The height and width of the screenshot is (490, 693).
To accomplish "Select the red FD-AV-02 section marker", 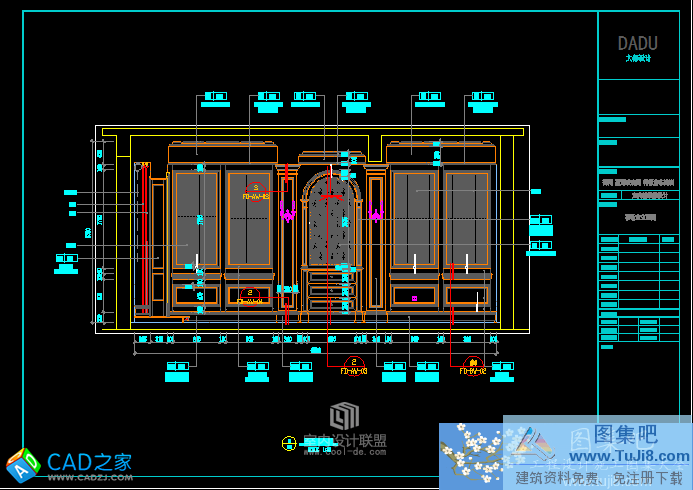I will point(473,366).
